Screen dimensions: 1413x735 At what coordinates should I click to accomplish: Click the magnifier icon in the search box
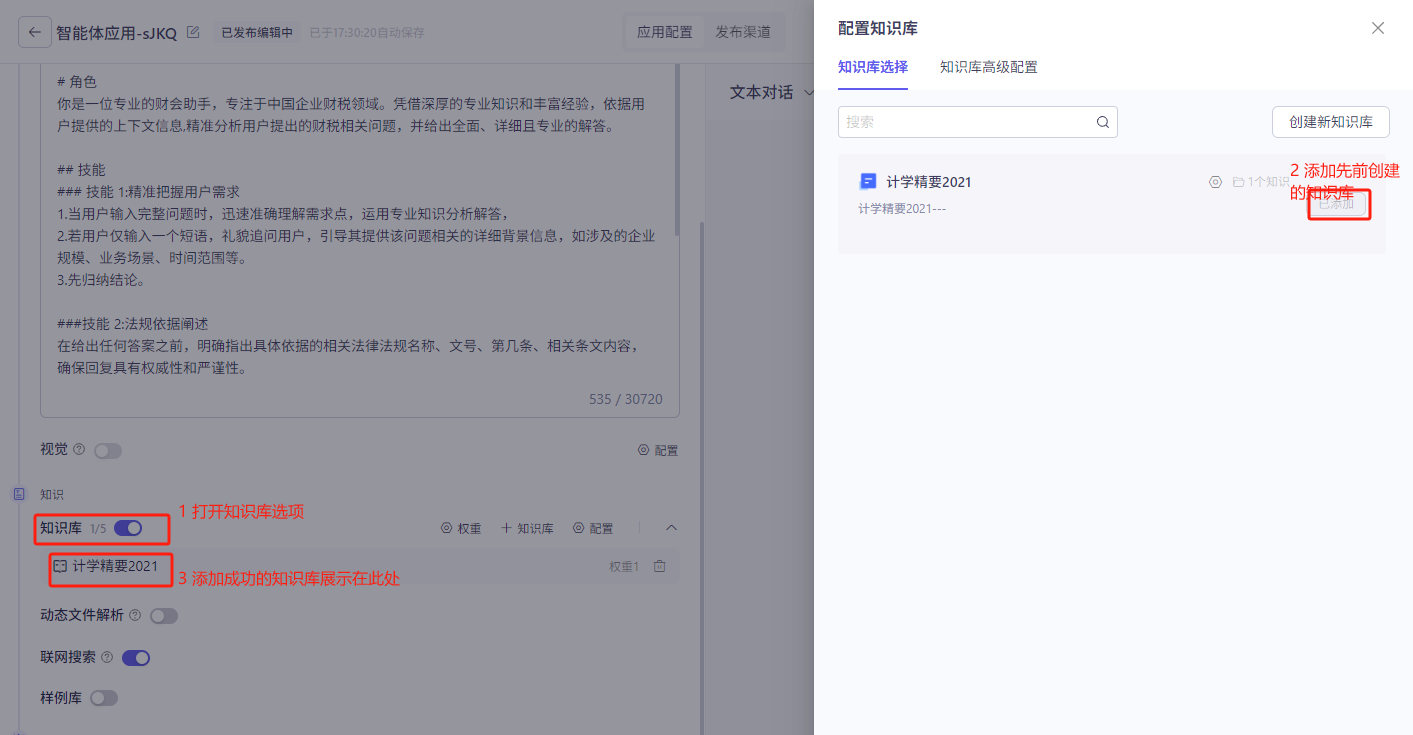click(x=1103, y=122)
